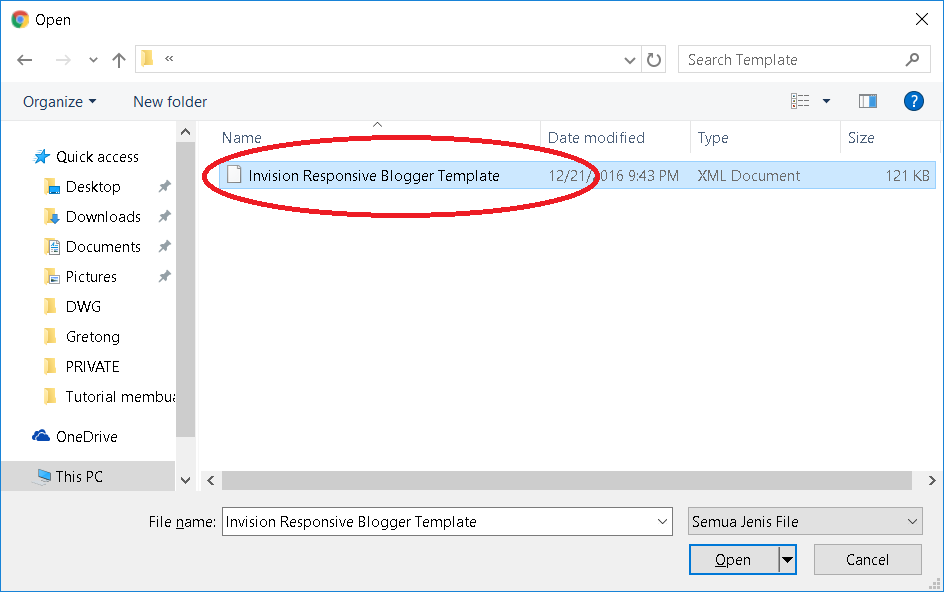Sort by Date modified column
Screen dimensions: 944x598
coord(596,138)
